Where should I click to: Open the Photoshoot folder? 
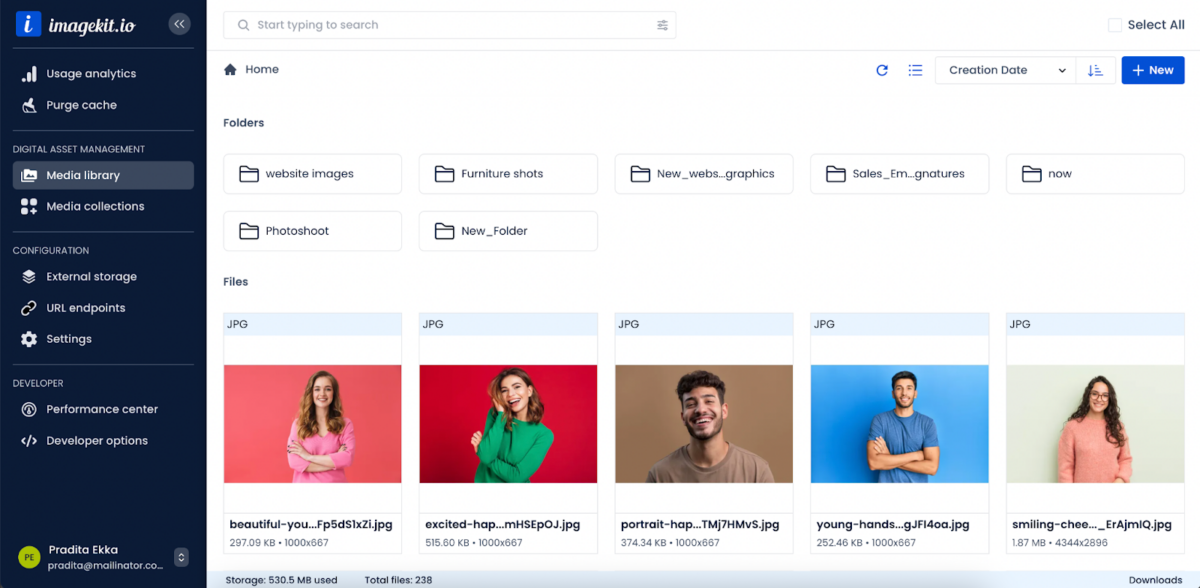coord(312,231)
